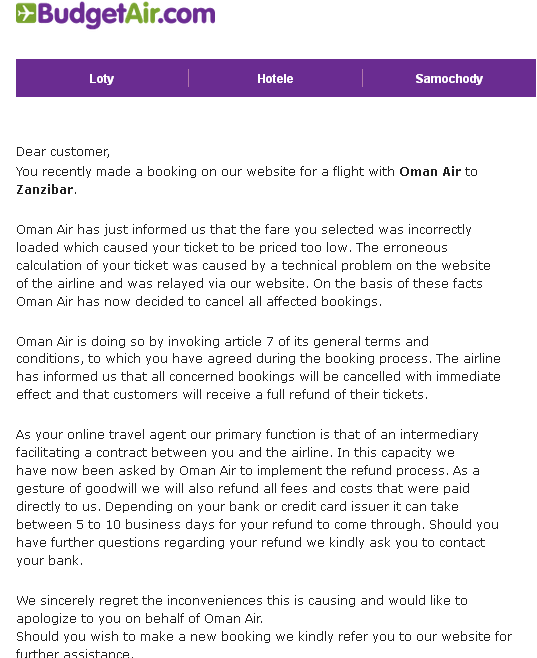Image resolution: width=537 pixels, height=658 pixels.
Task: Click the green airplane icon in logo
Action: click(x=26, y=13)
